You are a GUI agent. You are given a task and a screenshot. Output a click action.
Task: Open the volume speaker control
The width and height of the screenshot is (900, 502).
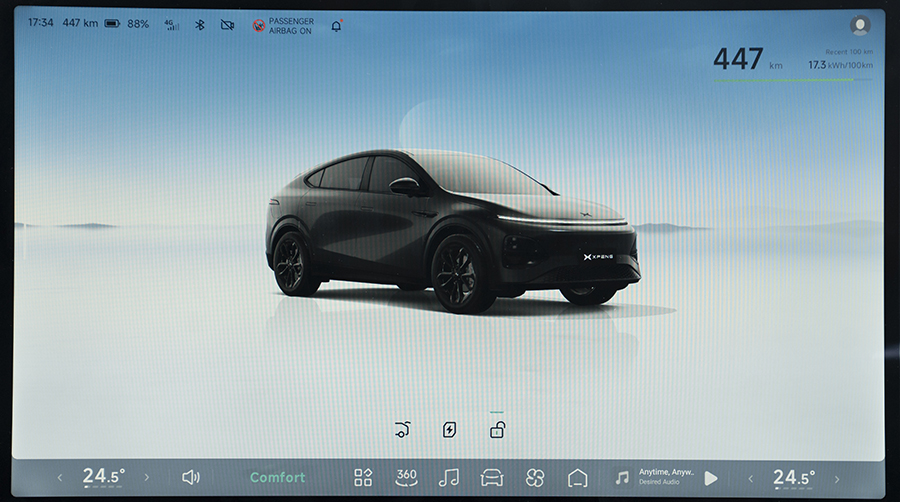[190, 478]
